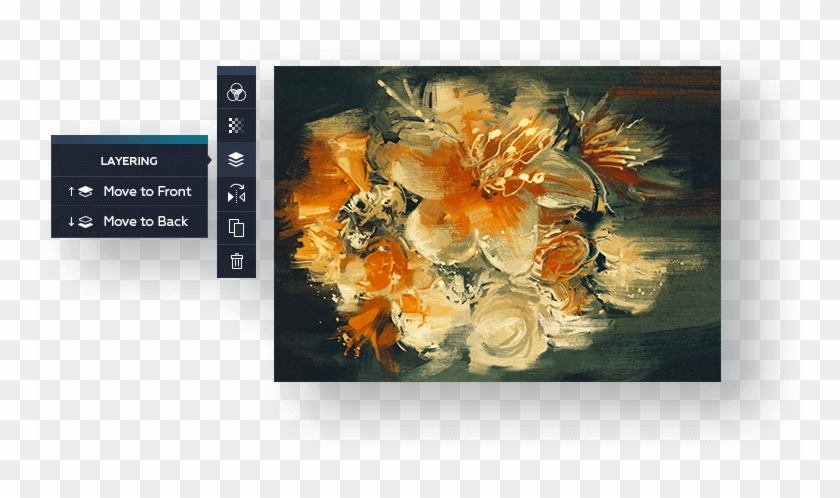
Task: Open the color overlay circles tool
Action: 236,92
